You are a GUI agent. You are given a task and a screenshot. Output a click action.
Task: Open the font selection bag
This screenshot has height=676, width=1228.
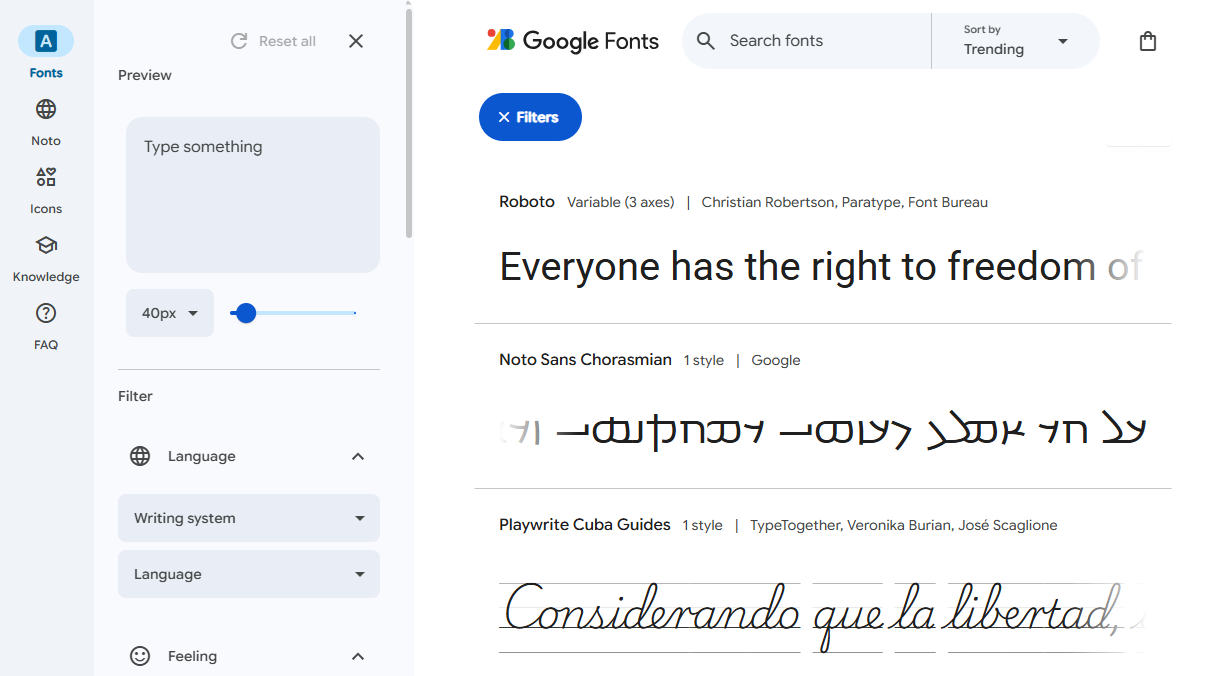(1148, 41)
